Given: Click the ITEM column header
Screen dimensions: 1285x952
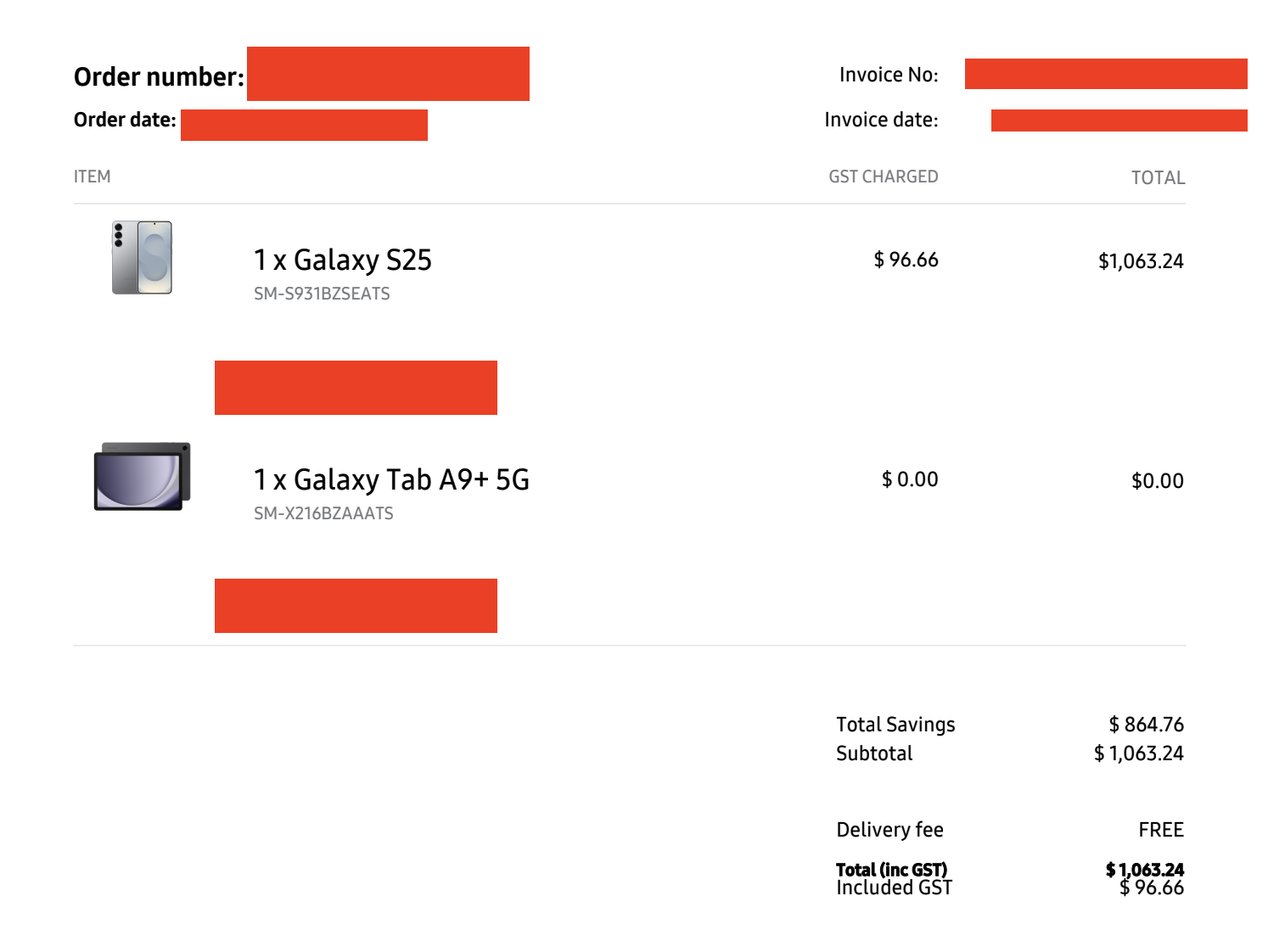Looking at the screenshot, I should tap(92, 176).
